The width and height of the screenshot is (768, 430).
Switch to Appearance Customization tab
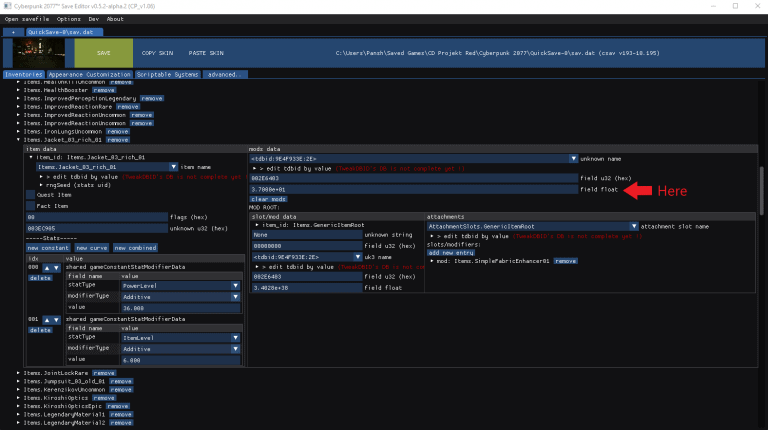[90, 74]
